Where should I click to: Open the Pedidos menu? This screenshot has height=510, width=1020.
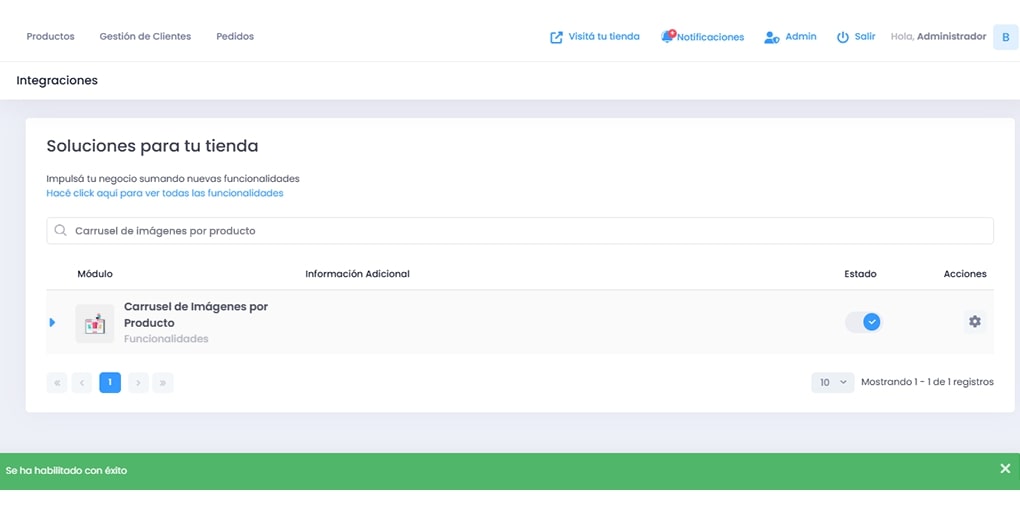coord(235,36)
